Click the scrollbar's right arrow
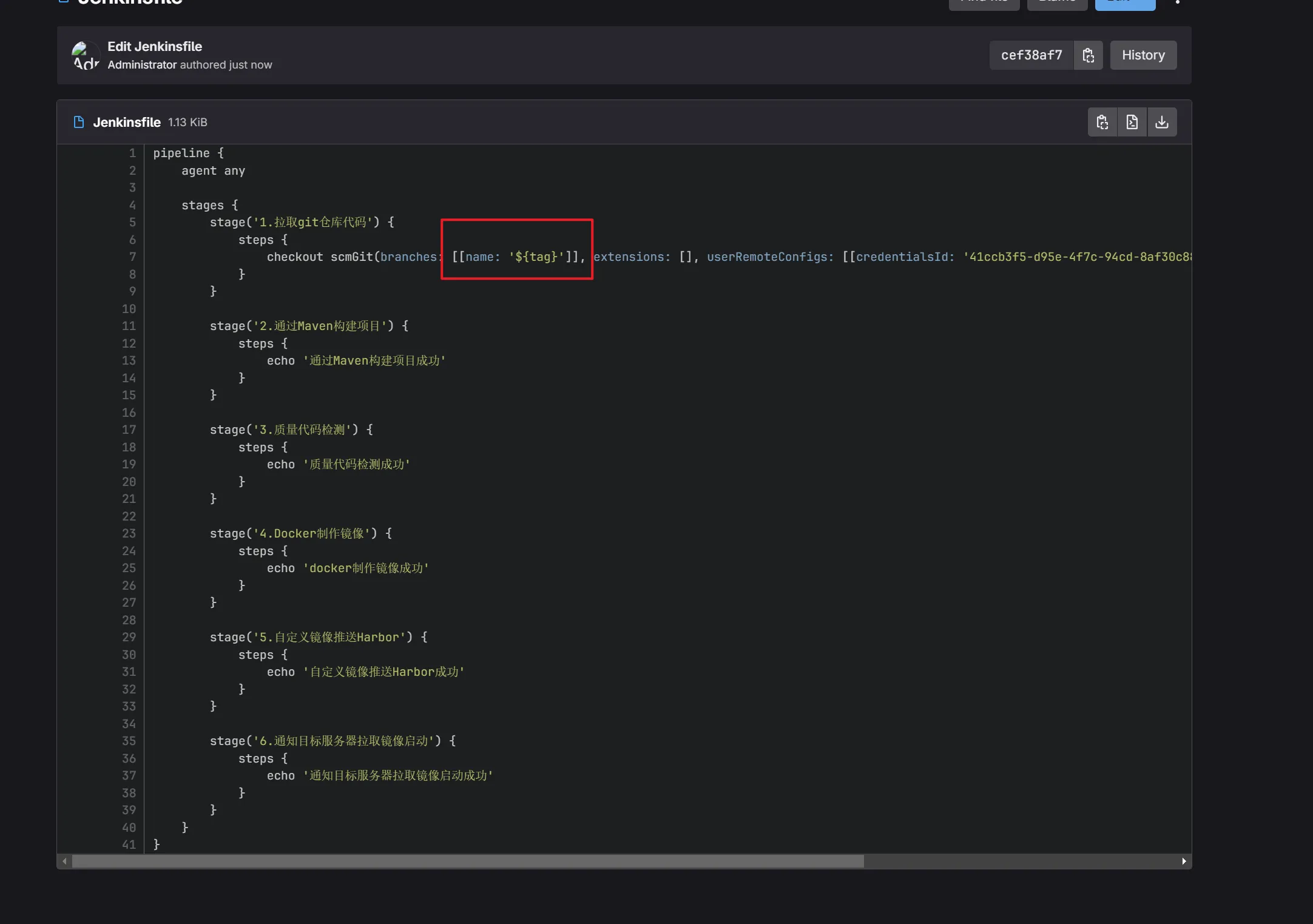The image size is (1313, 924). pos(1183,861)
